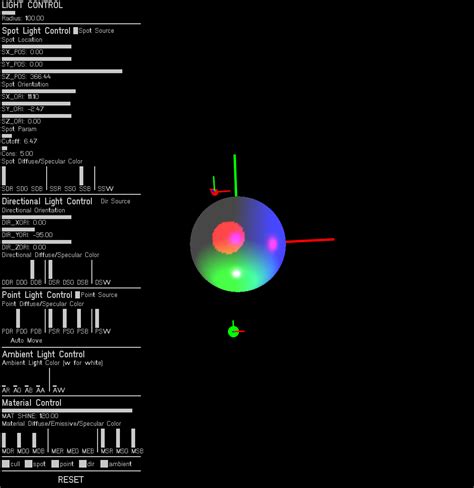Click the SY_POS slider bar
This screenshot has height=488, width=474.
click(x=37, y=59)
